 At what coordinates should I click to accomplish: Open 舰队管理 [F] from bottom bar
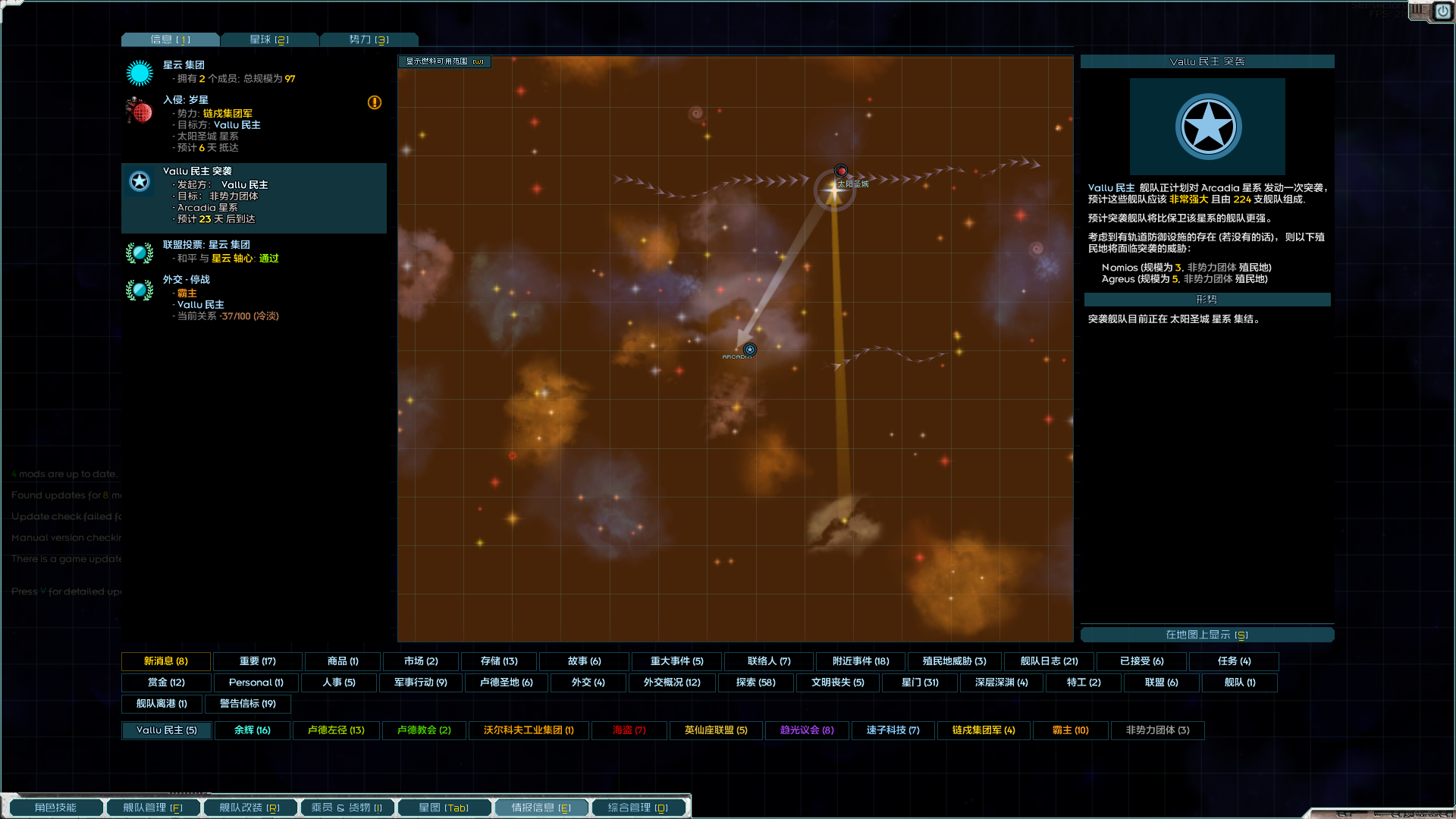[153, 808]
